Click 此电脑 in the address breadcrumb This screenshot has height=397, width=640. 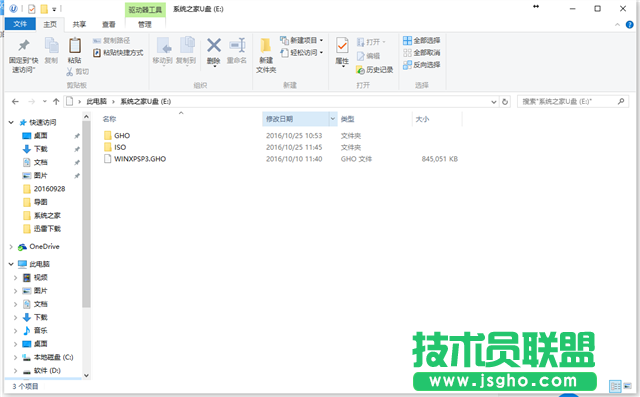[96, 102]
